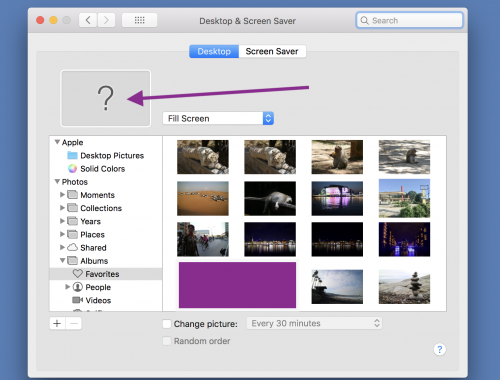Screen dimensions: 500x380
Task: Close the Desktop & Screen Saver window
Action: click(x=40, y=20)
